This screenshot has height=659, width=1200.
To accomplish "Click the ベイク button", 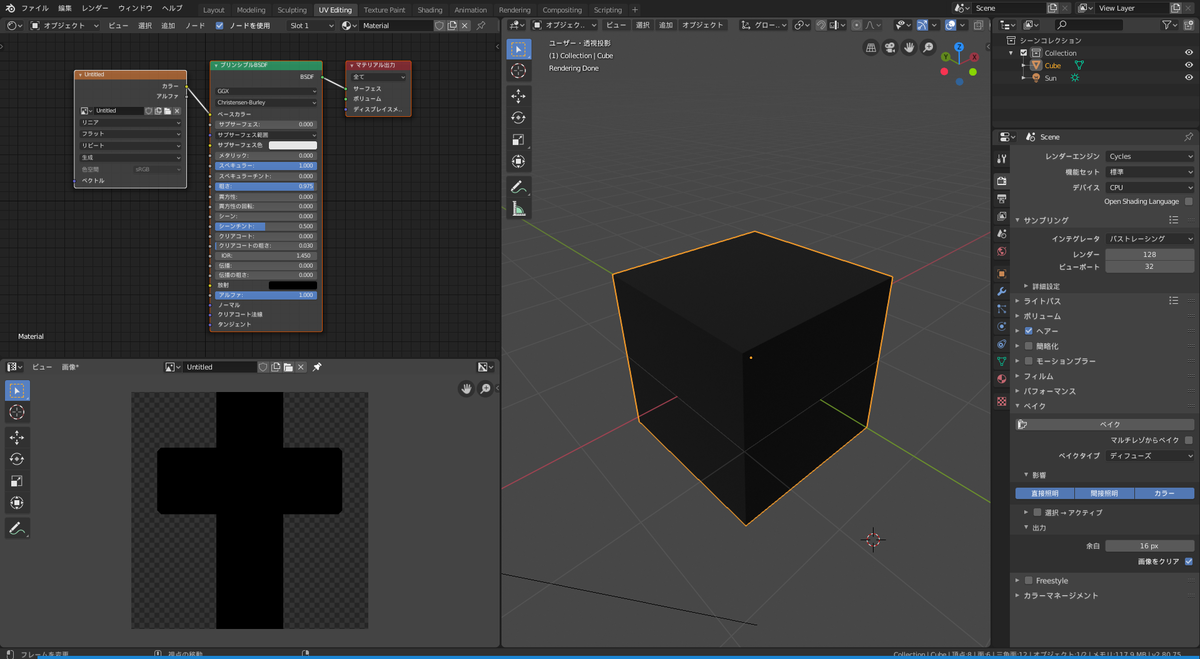I will [x=1110, y=424].
